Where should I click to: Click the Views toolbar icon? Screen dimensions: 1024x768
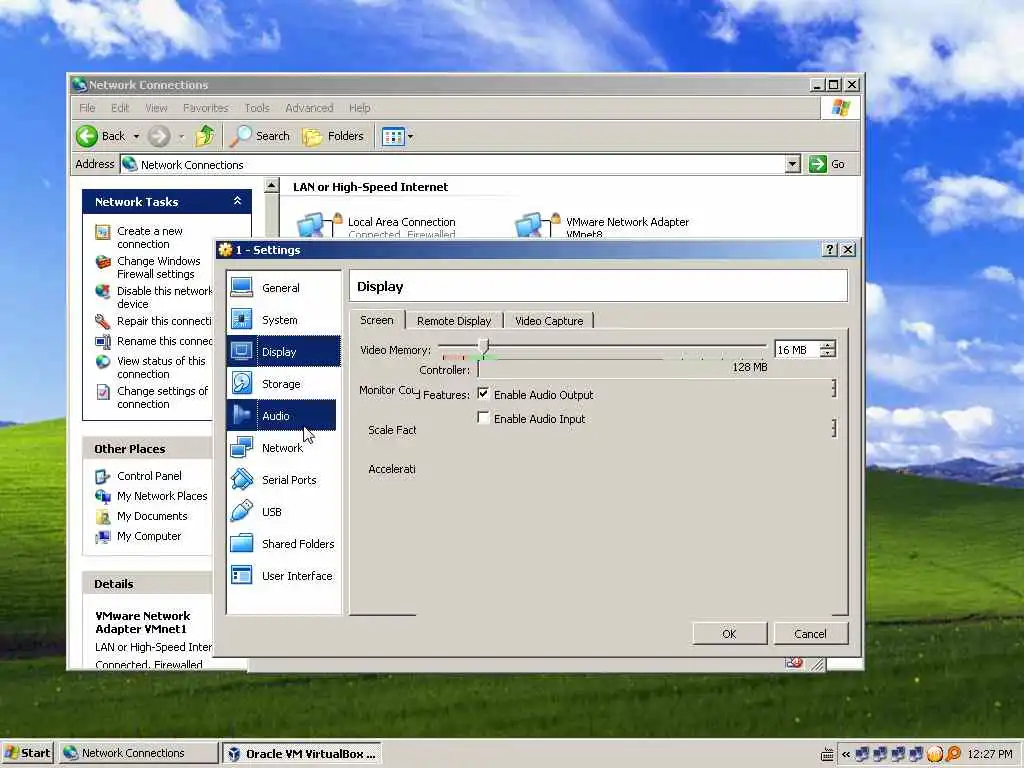click(393, 136)
